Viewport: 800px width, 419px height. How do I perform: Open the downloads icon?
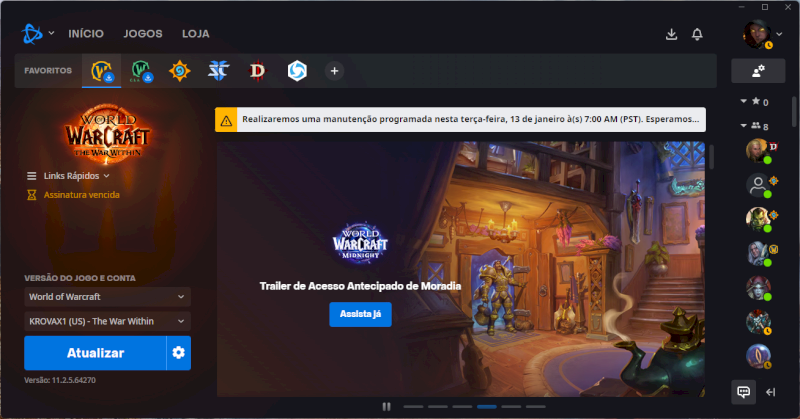pyautogui.click(x=671, y=34)
